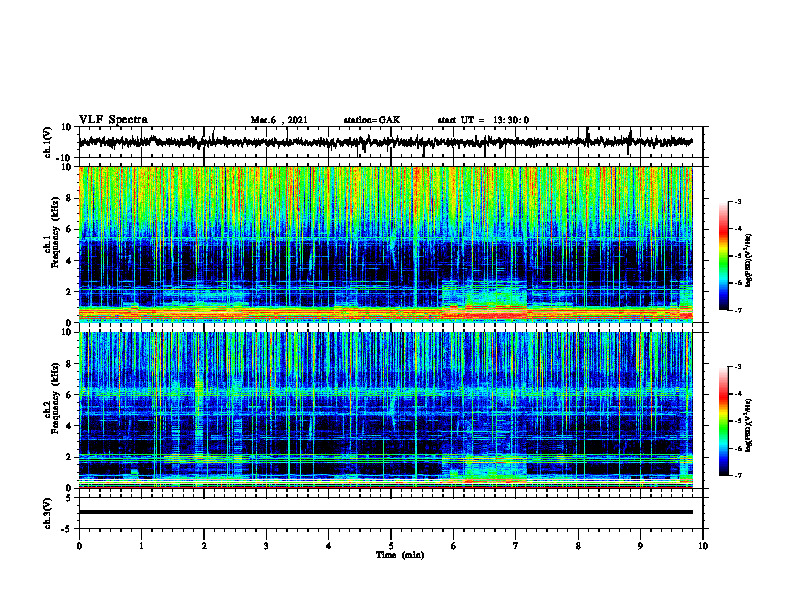Click the "station=GAK" header label
This screenshot has width=792, height=612.
click(372, 120)
